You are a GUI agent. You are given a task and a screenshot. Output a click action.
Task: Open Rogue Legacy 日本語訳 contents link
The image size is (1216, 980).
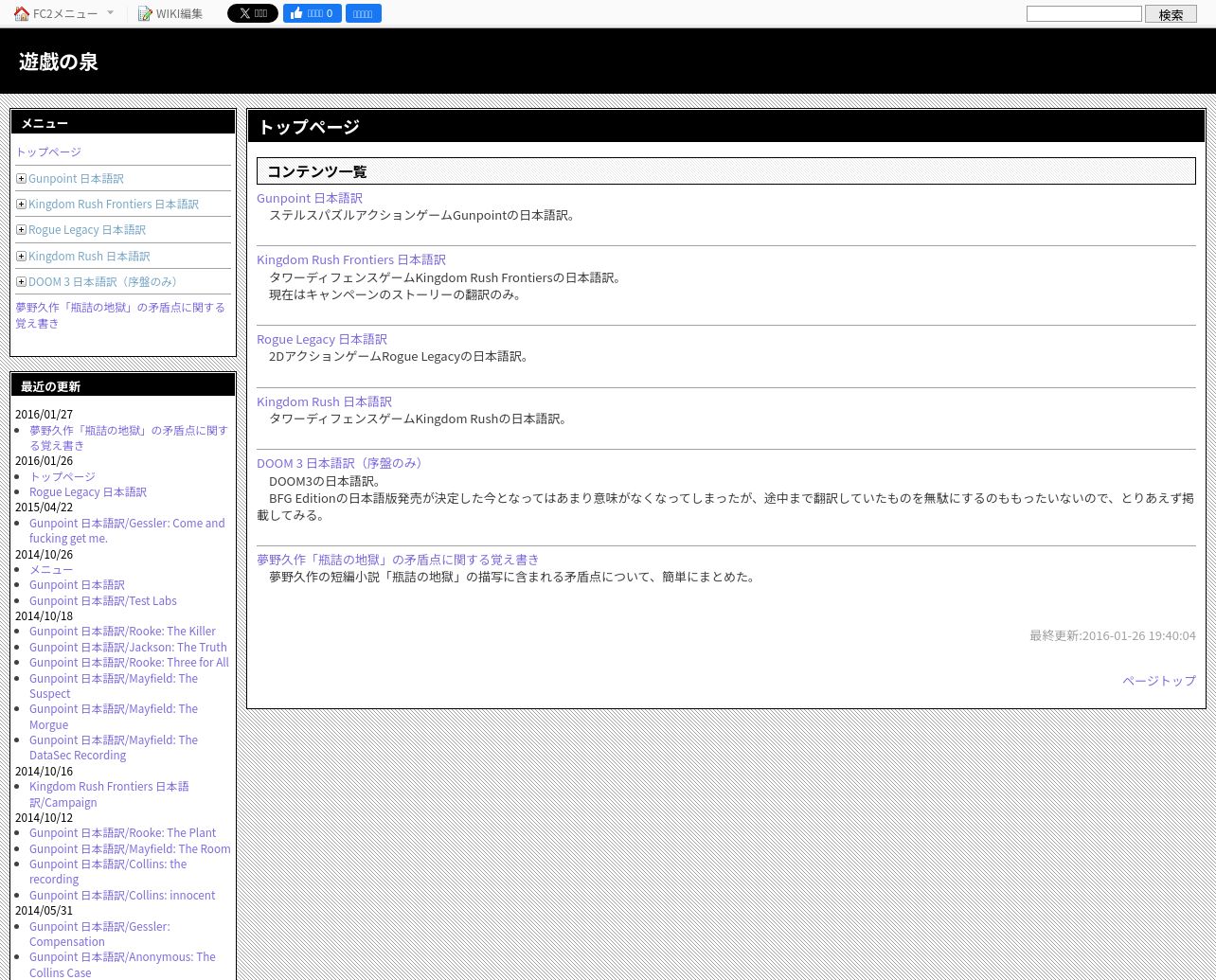click(x=322, y=339)
